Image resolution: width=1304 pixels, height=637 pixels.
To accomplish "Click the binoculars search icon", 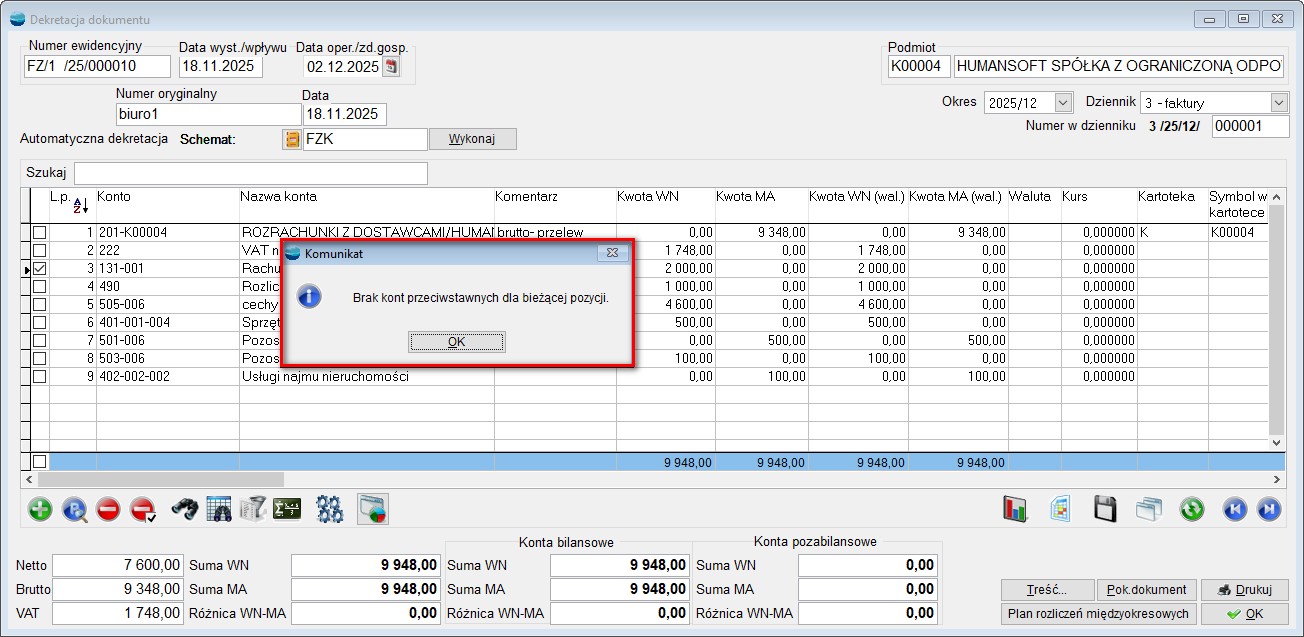I will [184, 509].
